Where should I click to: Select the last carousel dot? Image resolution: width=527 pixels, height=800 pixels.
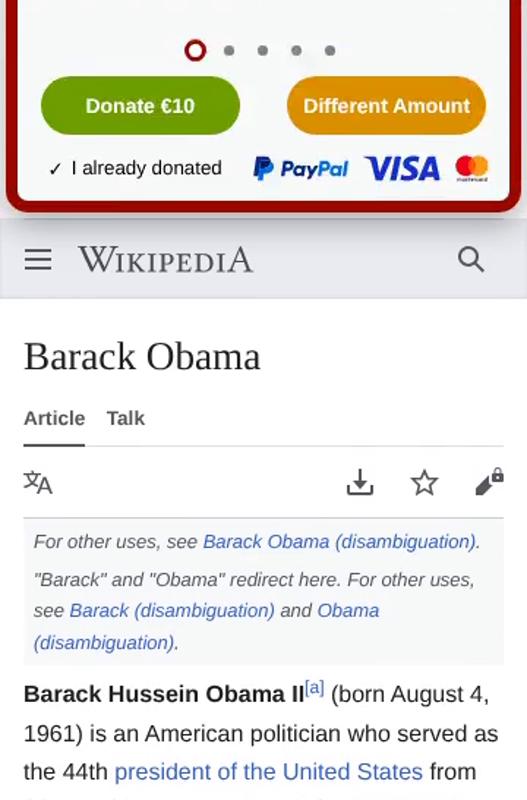point(330,51)
